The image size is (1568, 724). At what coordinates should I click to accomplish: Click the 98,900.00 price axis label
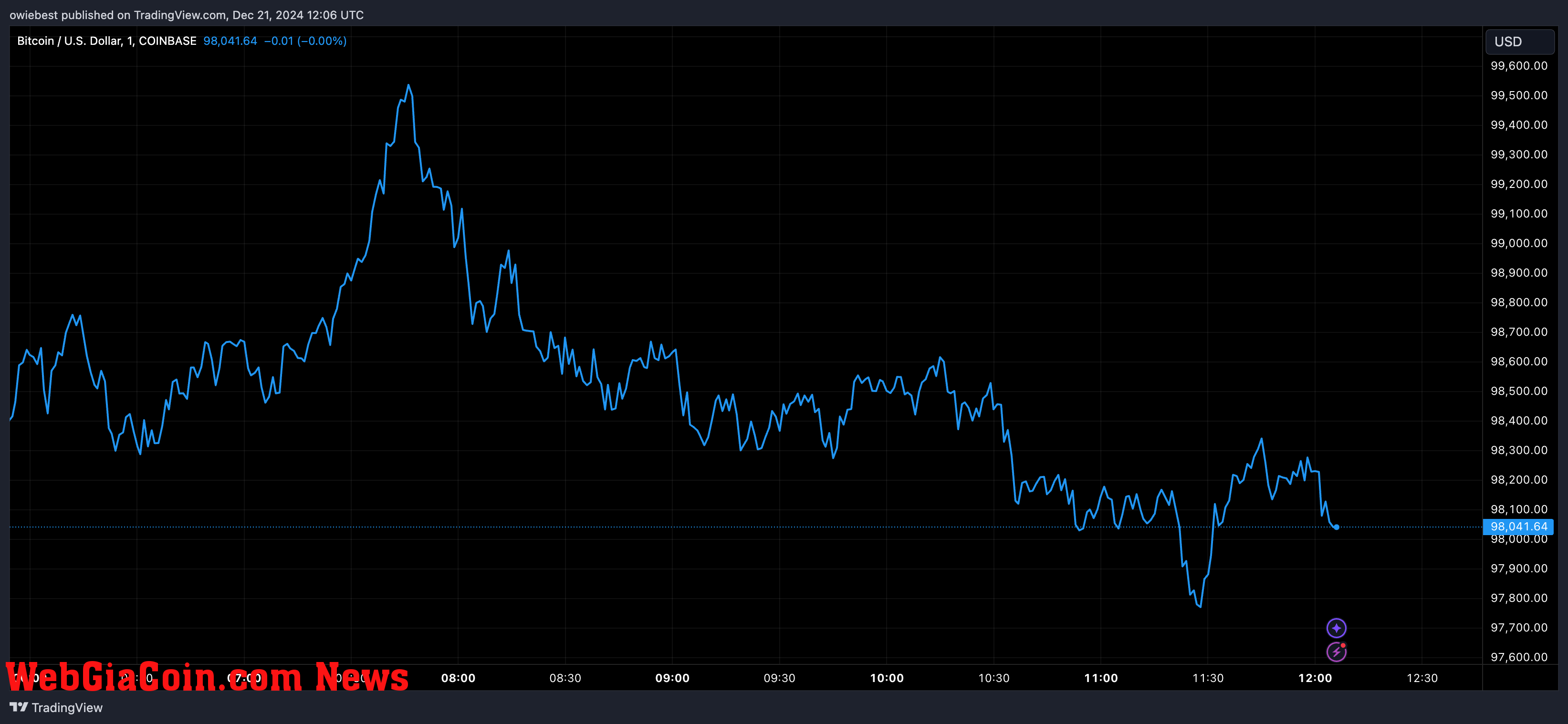pos(1519,272)
